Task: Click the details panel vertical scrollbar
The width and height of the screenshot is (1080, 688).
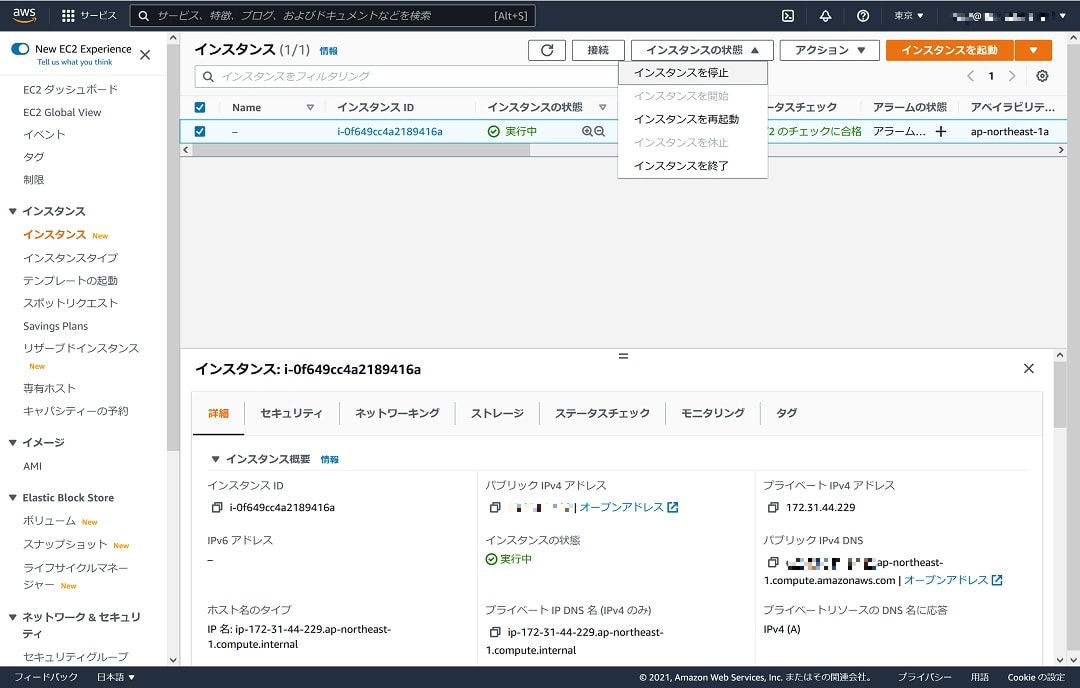Action: [x=1059, y=395]
